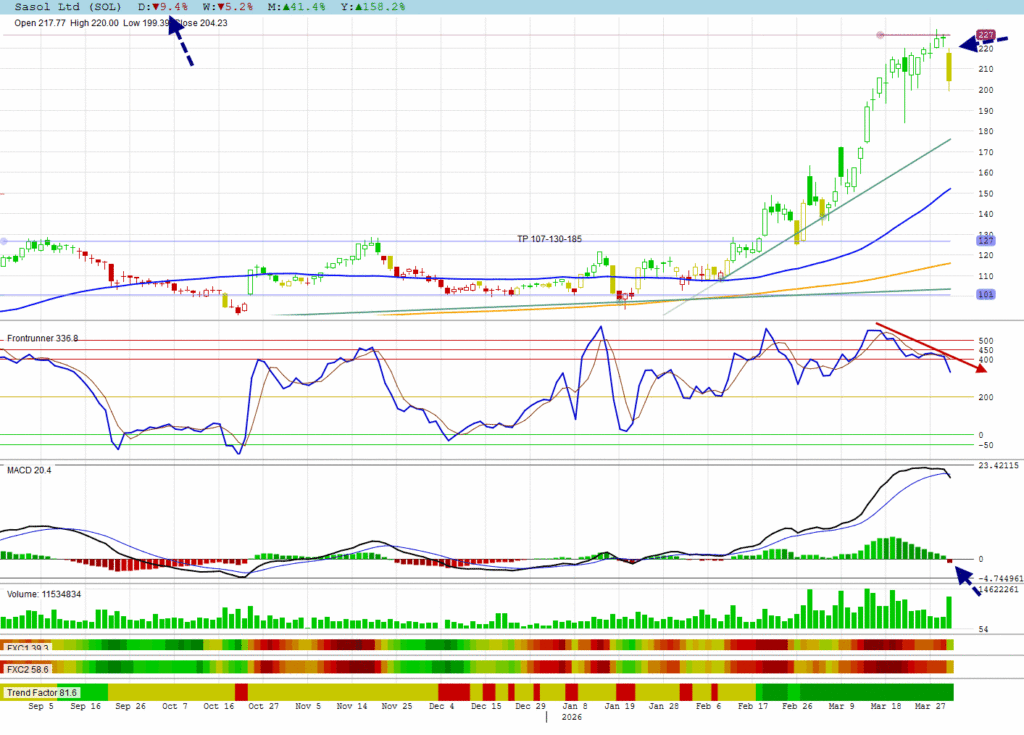
Task: Select the Volume: 11534834 label
Action: 44,594
